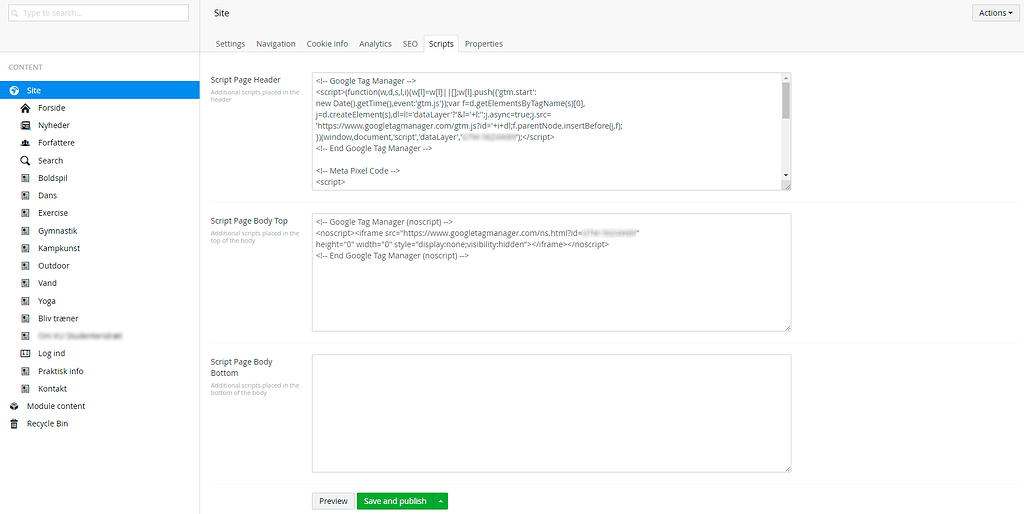Image resolution: width=1024 pixels, height=514 pixels.
Task: Switch to the Settings tab
Action: click(230, 44)
